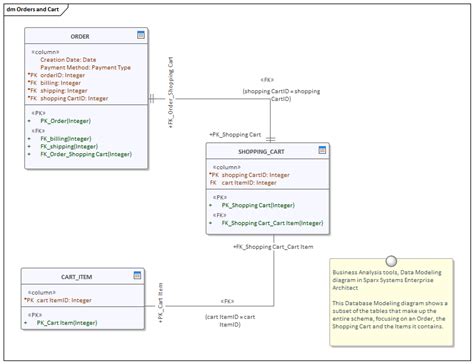Select the 'billing: Integer' column
Screen dimensions: 474x364
click(60, 83)
